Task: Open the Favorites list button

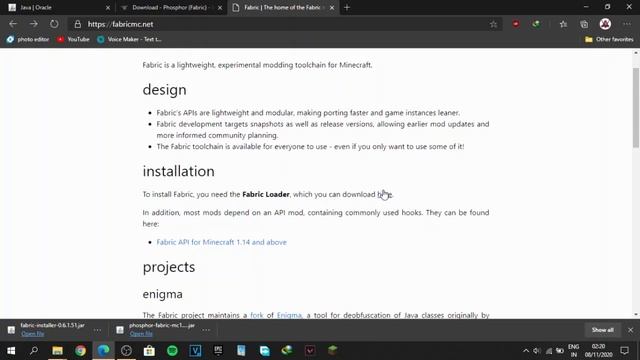Action: (563, 24)
